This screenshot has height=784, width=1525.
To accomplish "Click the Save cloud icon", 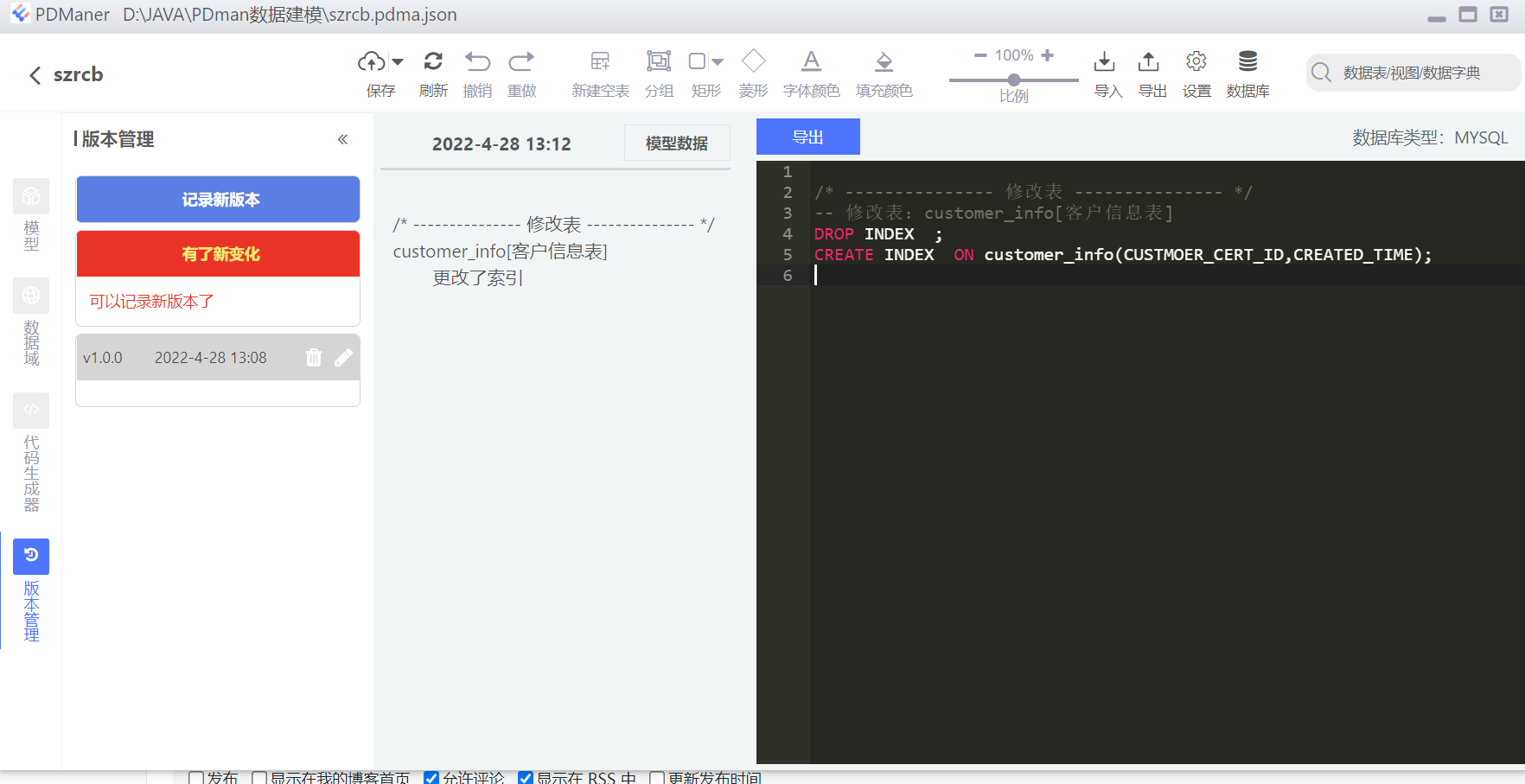I will click(372, 61).
